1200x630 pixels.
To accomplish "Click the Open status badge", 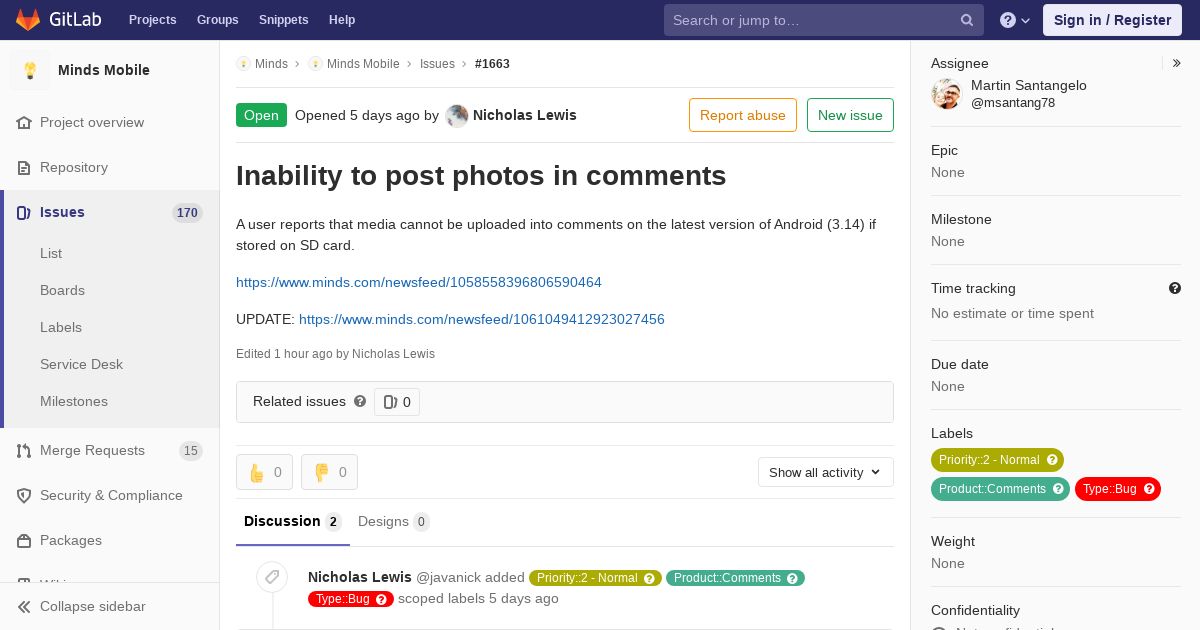I will pyautogui.click(x=261, y=115).
